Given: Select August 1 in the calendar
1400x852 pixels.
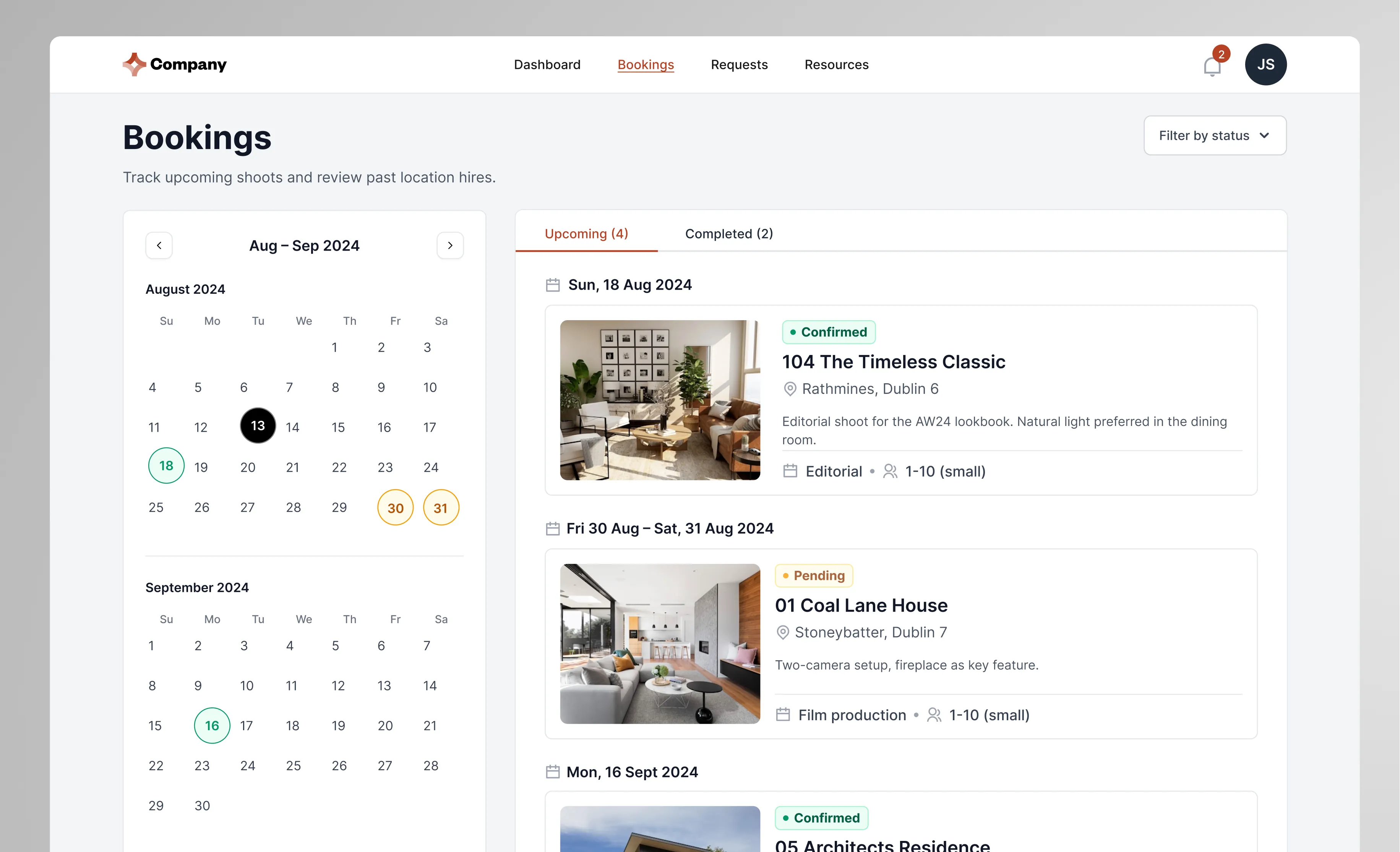Looking at the screenshot, I should [335, 348].
